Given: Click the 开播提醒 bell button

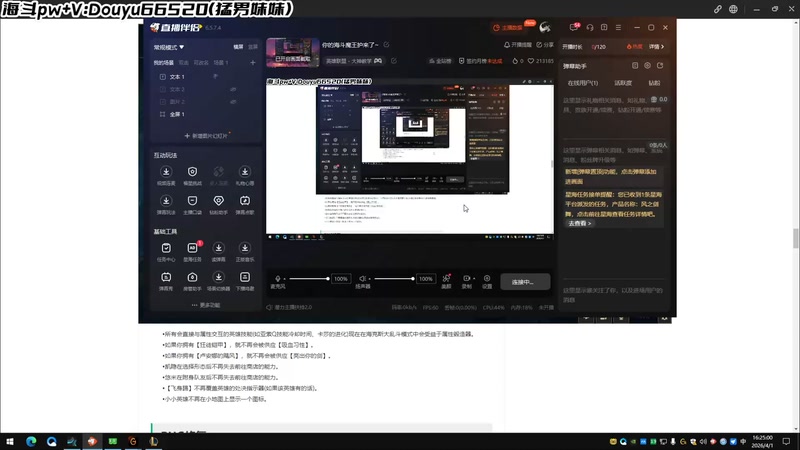Looking at the screenshot, I should (x=518, y=45).
